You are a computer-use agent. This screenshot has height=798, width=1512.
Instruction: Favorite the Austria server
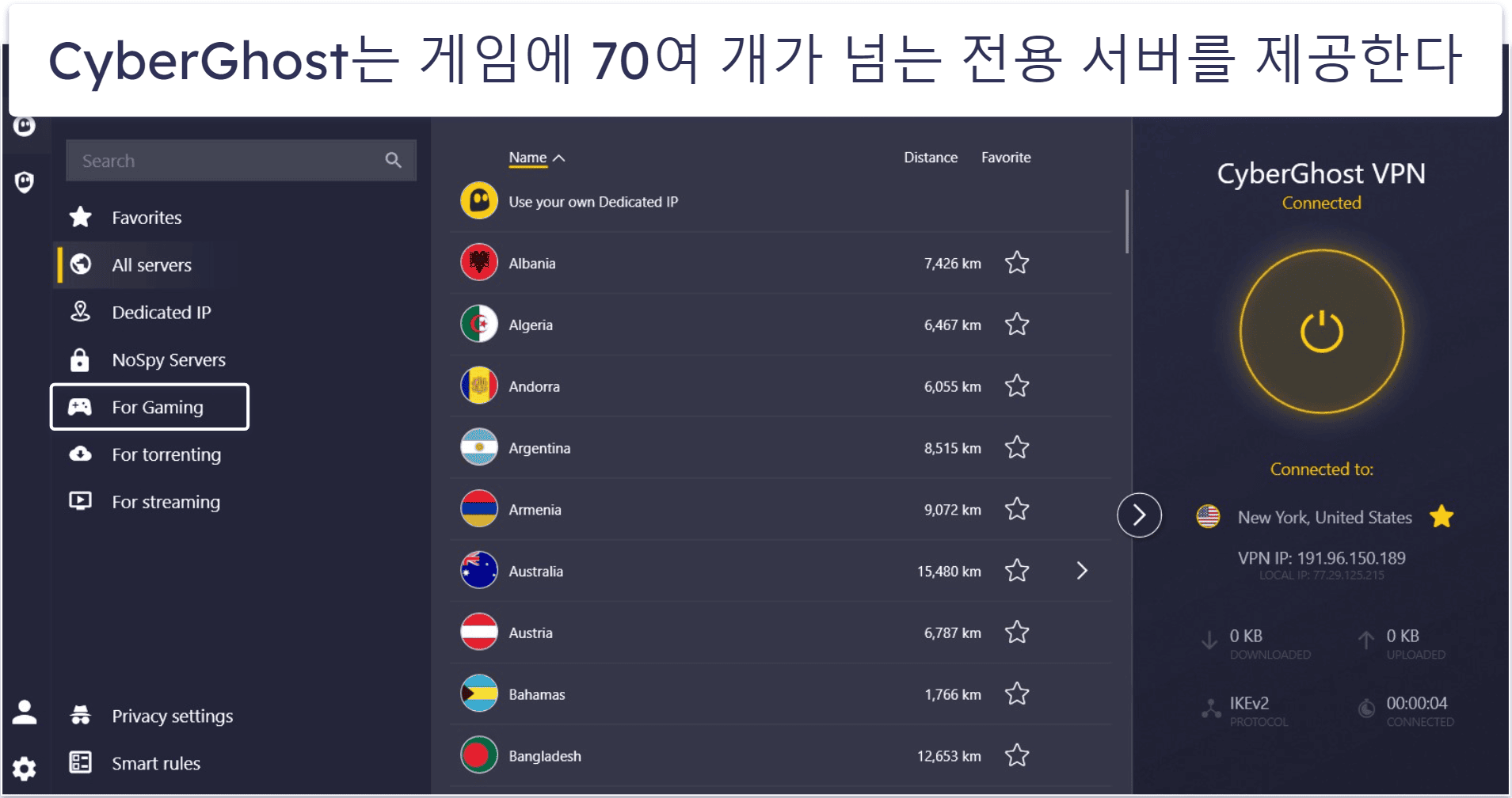coord(1017,633)
